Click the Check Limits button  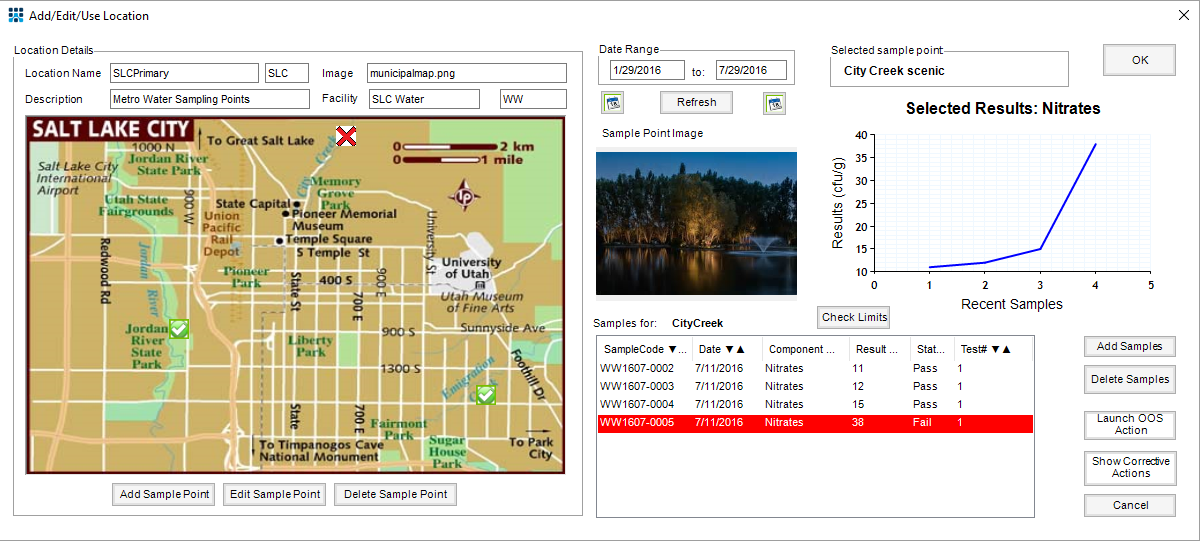[x=853, y=317]
